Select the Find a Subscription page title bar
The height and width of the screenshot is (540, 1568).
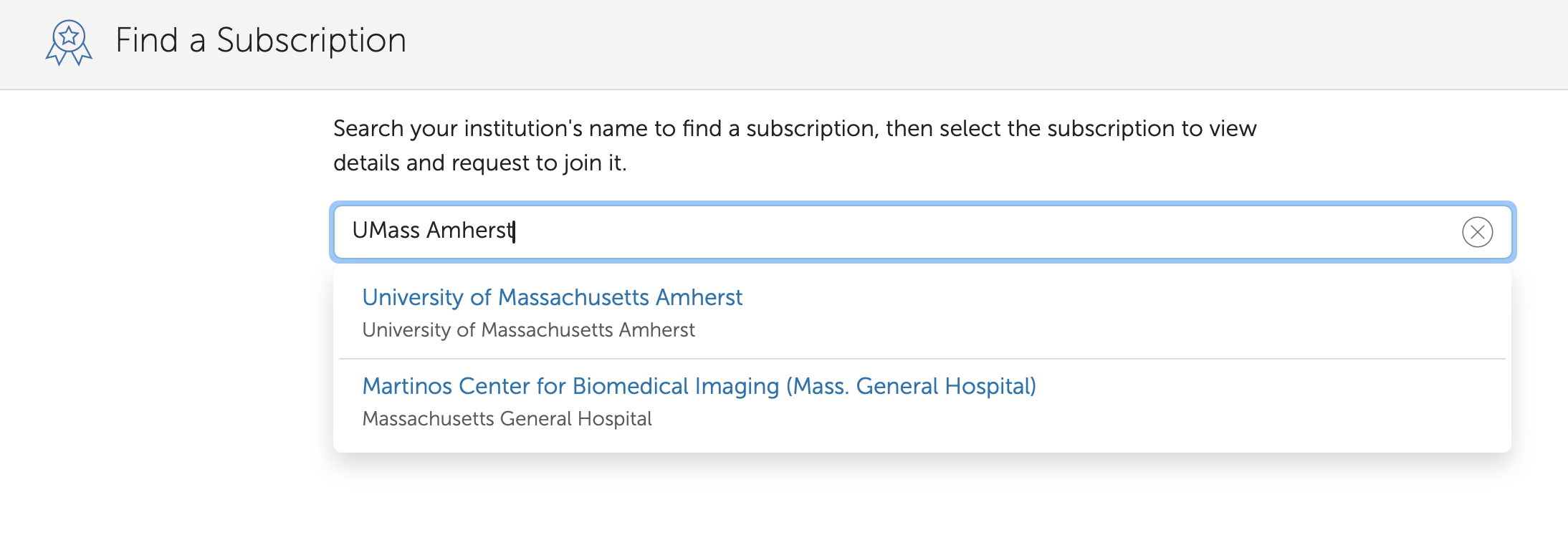pyautogui.click(x=260, y=41)
